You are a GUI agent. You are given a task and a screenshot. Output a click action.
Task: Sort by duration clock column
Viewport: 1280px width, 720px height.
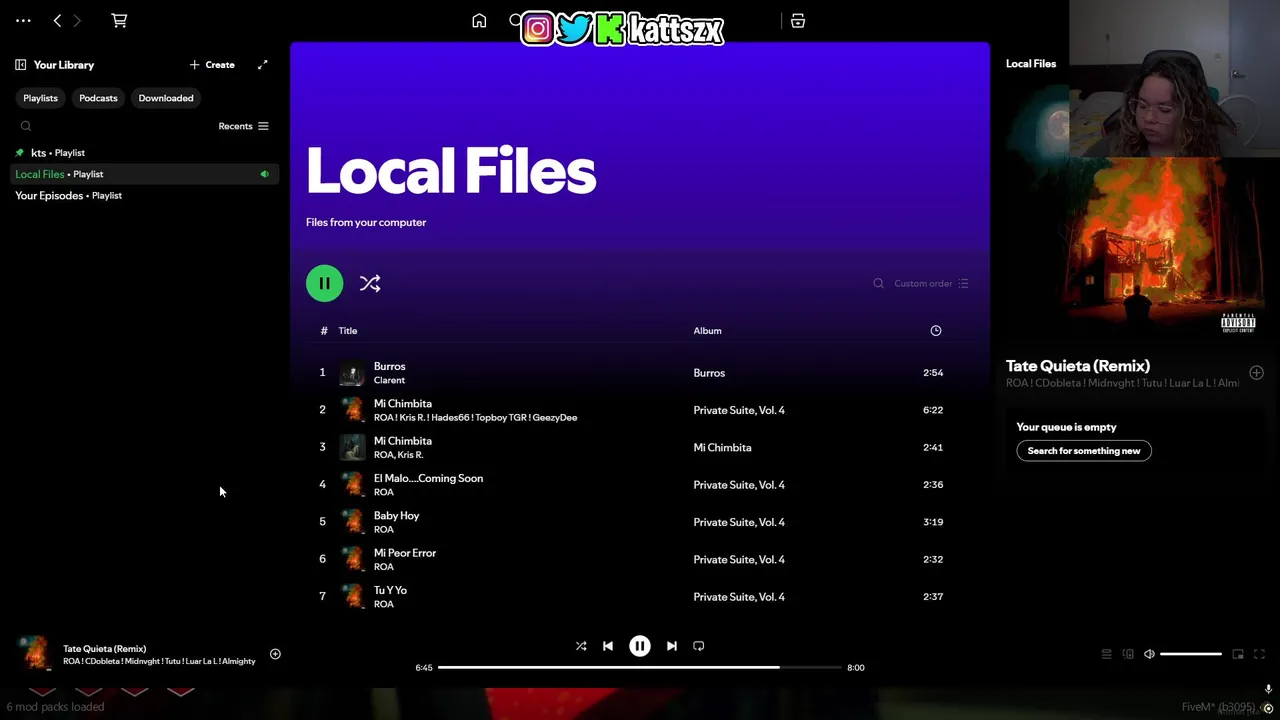(x=936, y=331)
